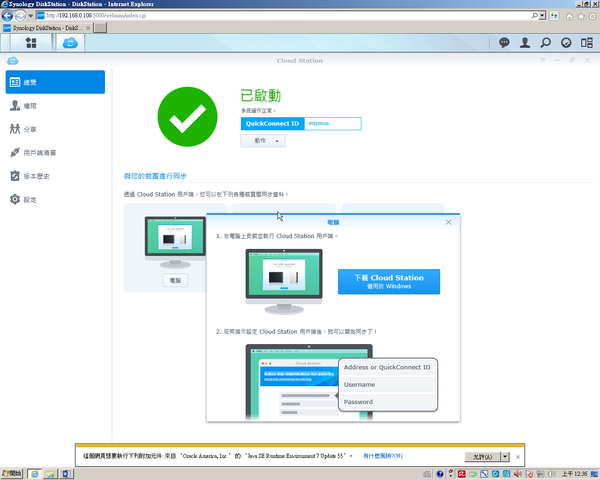The image size is (600, 480).
Task: Open the DSM search magnifier icon
Action: click(x=546, y=42)
